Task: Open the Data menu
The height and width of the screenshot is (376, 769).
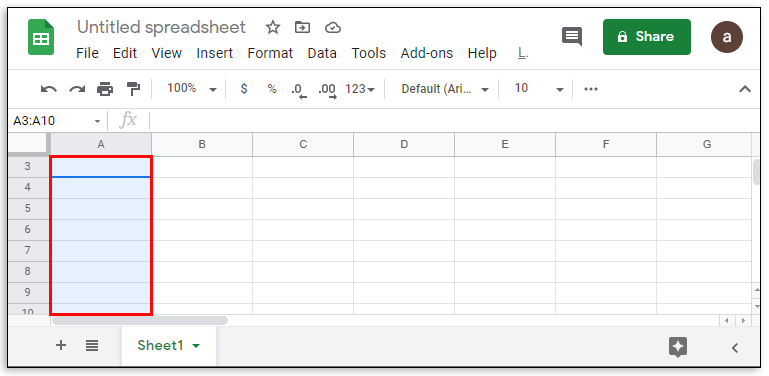Action: click(322, 53)
